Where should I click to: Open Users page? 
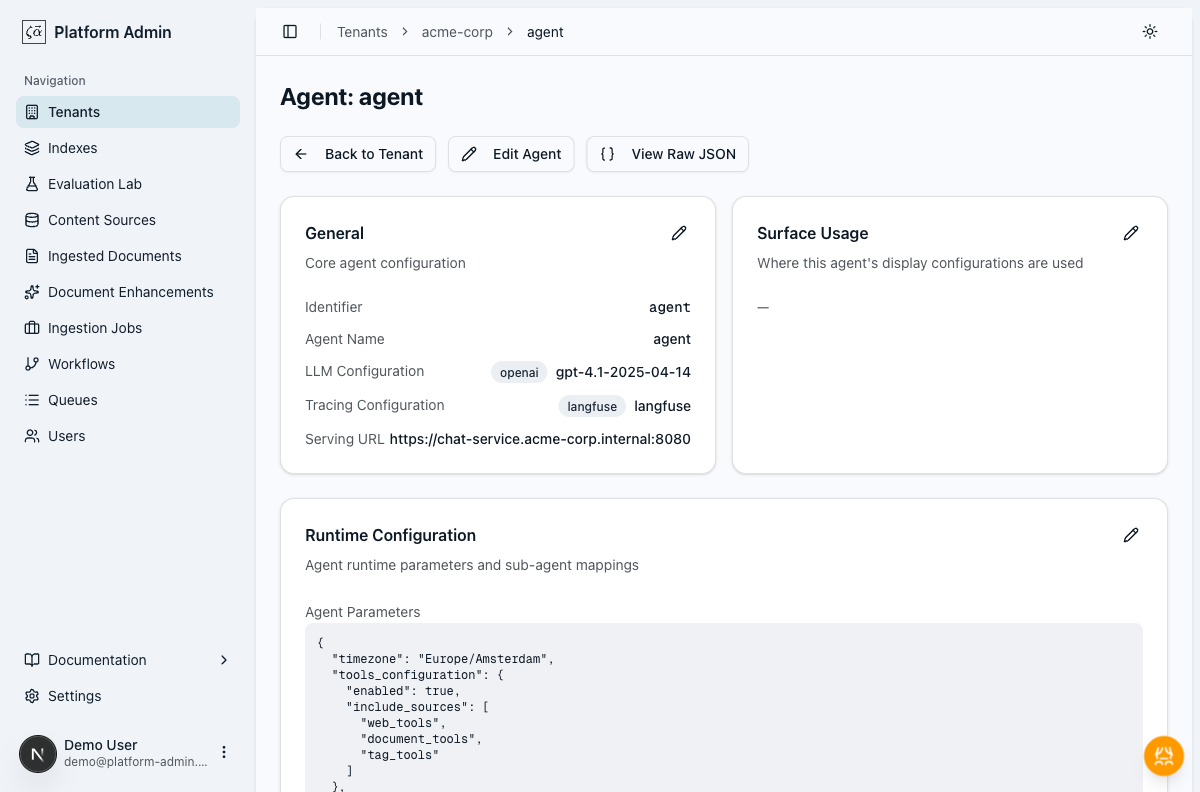click(x=128, y=436)
